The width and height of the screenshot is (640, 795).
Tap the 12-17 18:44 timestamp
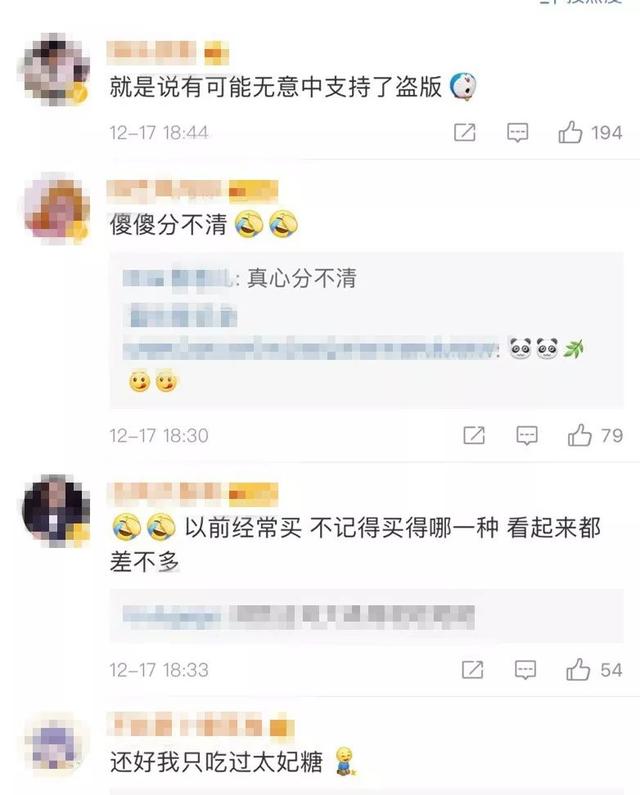pyautogui.click(x=159, y=133)
